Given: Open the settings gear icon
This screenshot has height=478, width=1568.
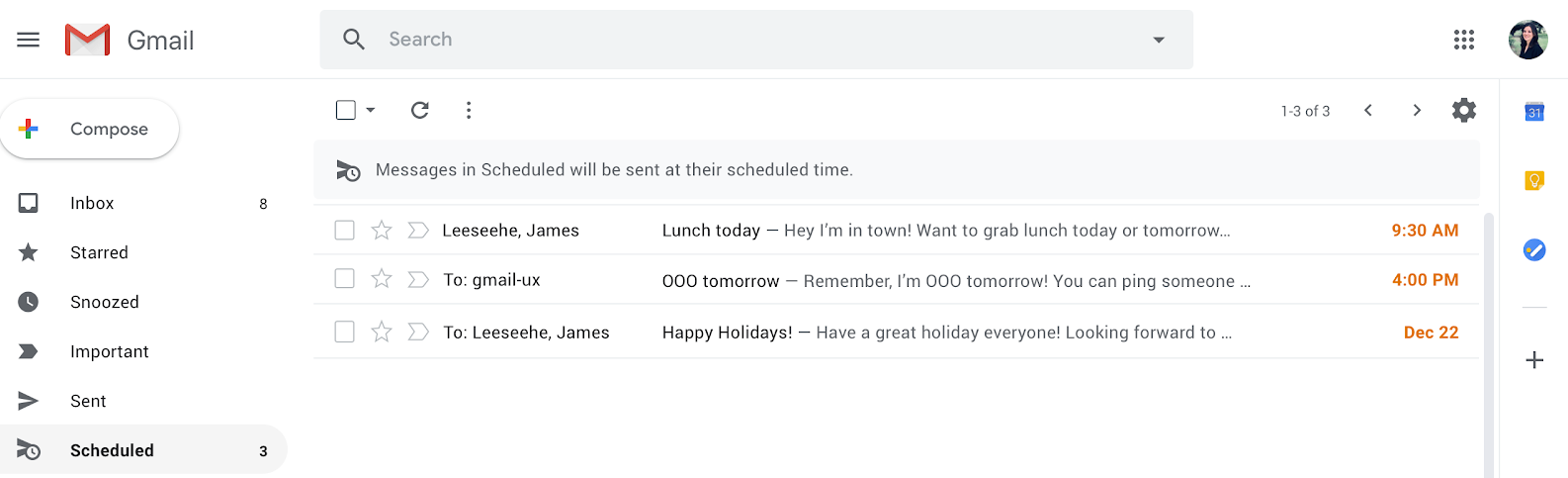Looking at the screenshot, I should pyautogui.click(x=1464, y=110).
